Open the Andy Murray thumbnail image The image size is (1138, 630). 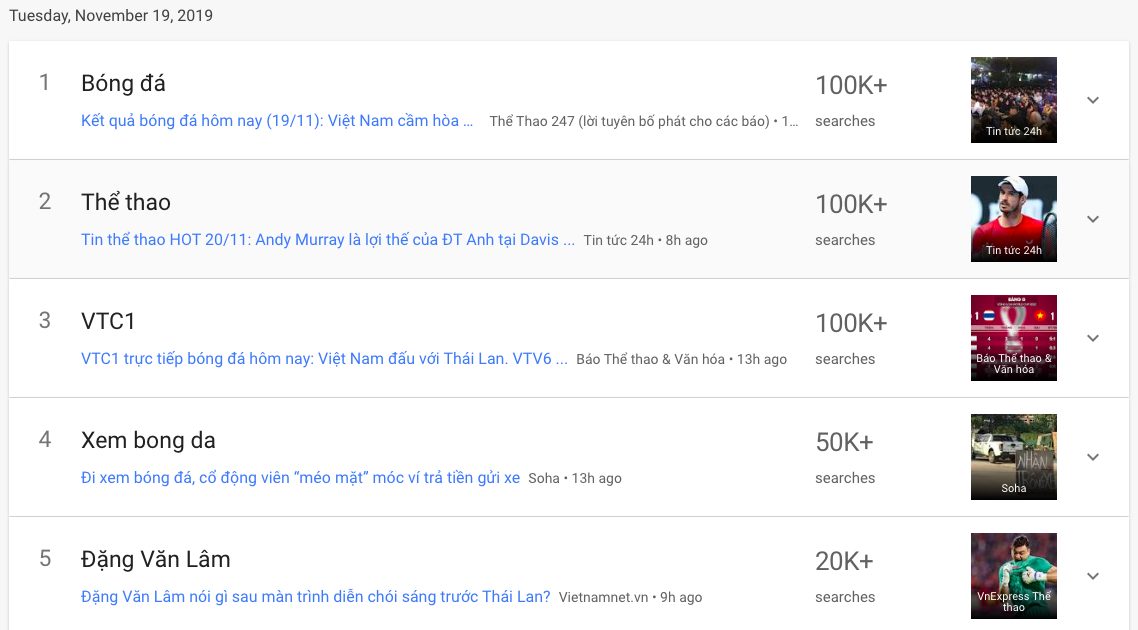[x=1013, y=219]
